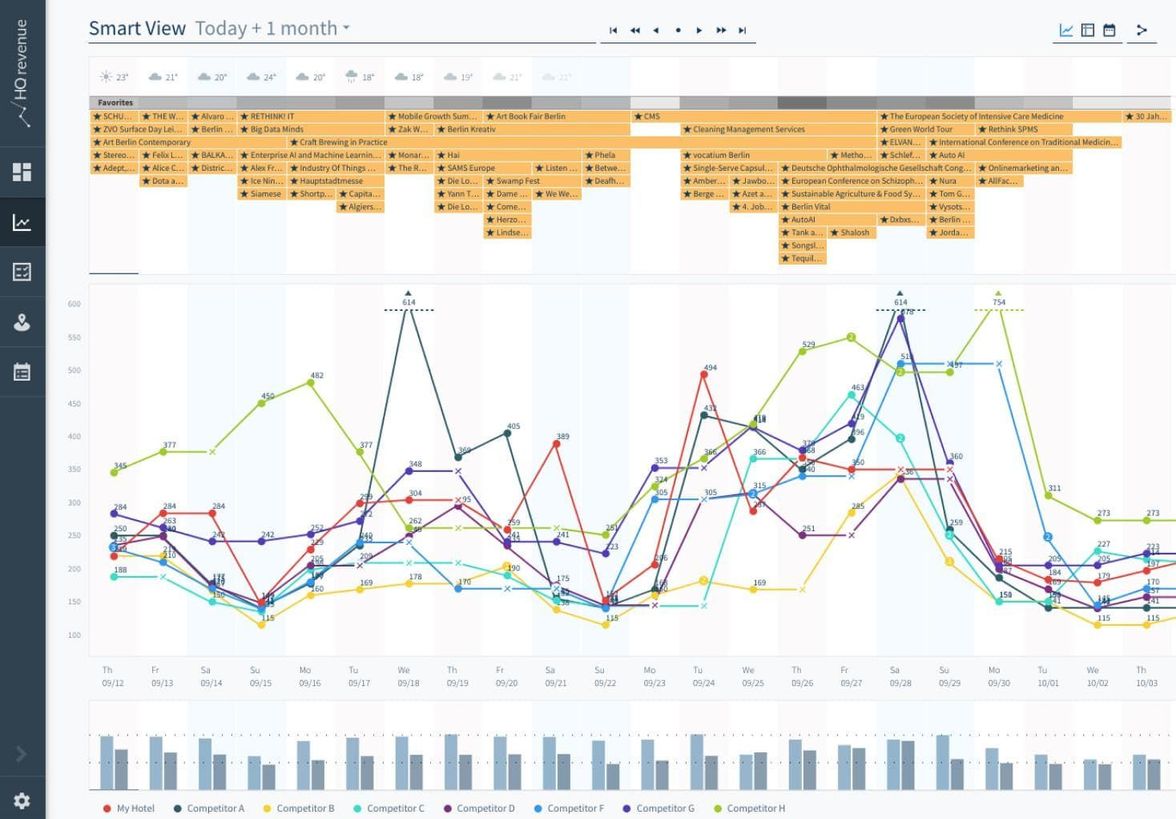Hide Competitor H line via legend
1176x819 pixels.
(x=755, y=808)
